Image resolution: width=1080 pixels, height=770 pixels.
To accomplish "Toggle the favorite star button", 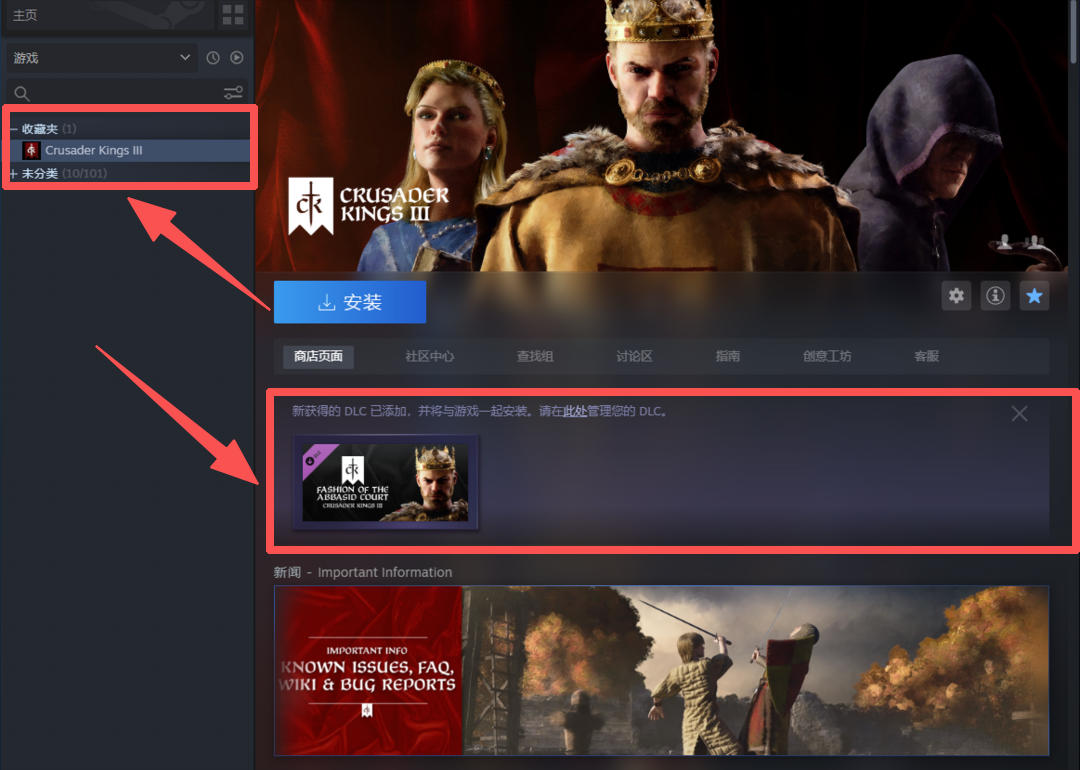I will point(1034,296).
